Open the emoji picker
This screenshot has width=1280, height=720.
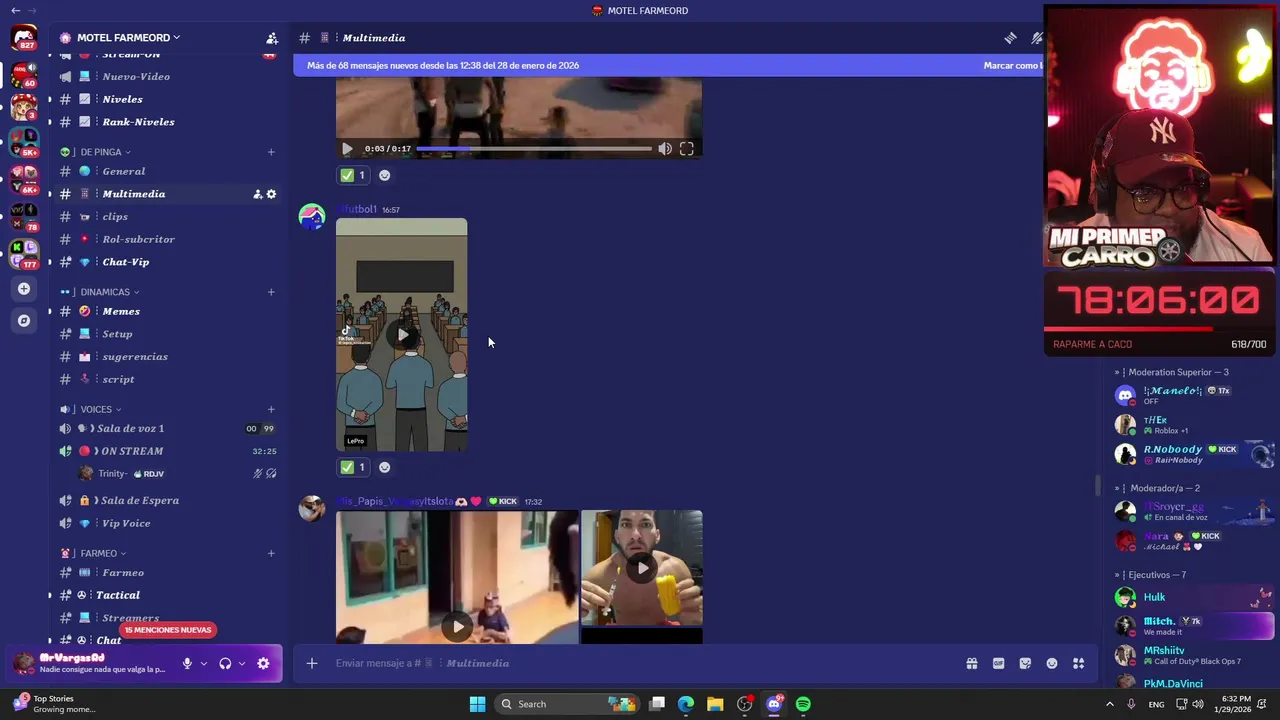click(x=1052, y=663)
